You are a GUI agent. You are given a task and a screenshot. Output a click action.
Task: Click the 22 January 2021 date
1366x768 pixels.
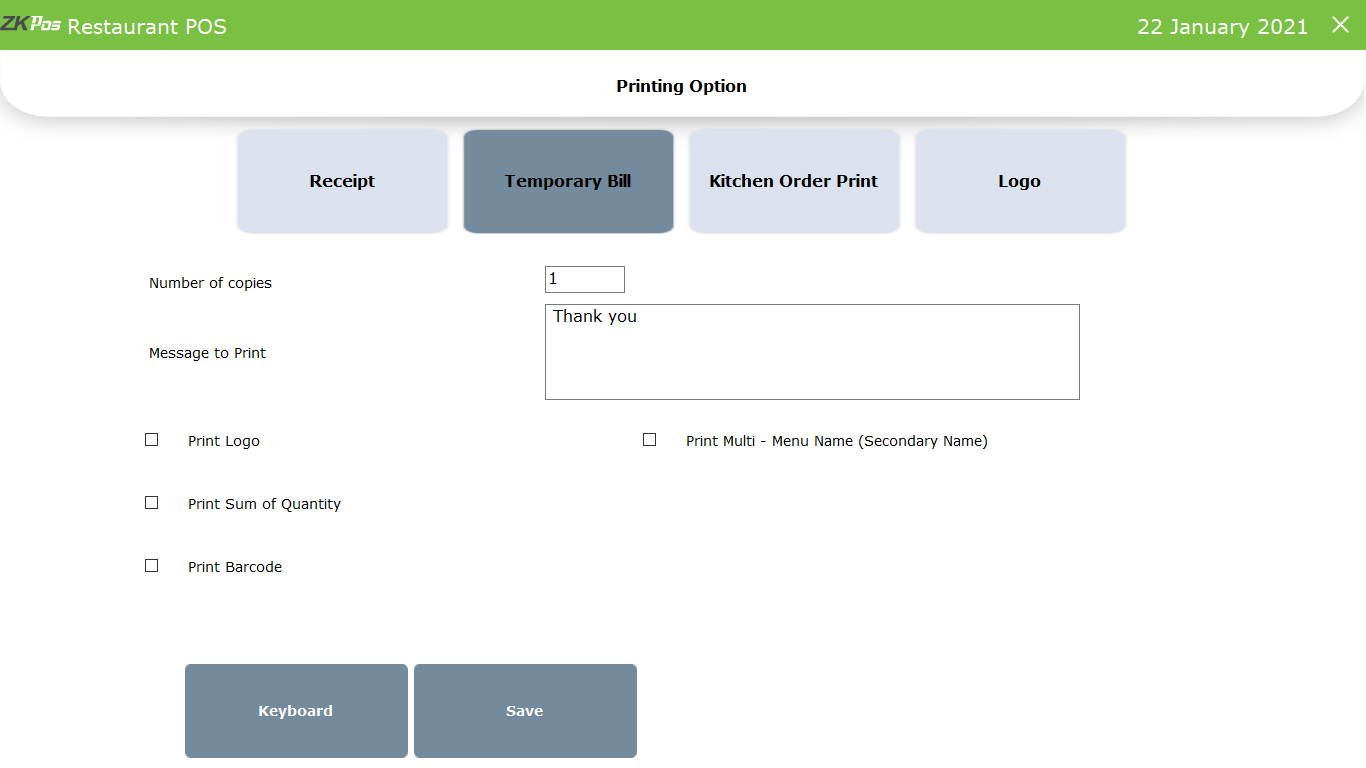coord(1222,27)
